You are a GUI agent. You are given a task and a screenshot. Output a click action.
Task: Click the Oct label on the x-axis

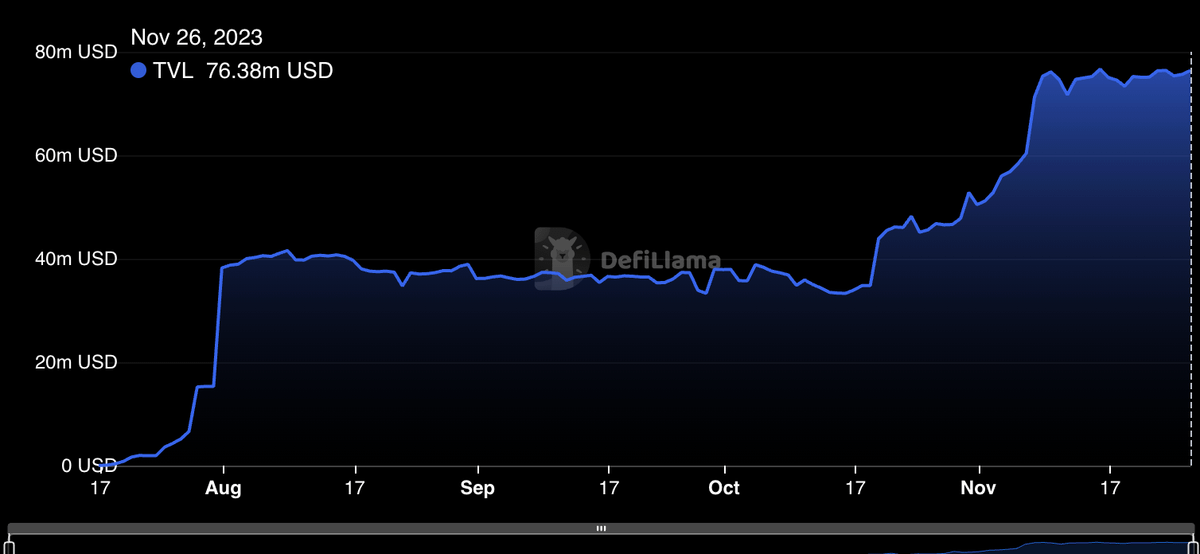pyautogui.click(x=723, y=489)
